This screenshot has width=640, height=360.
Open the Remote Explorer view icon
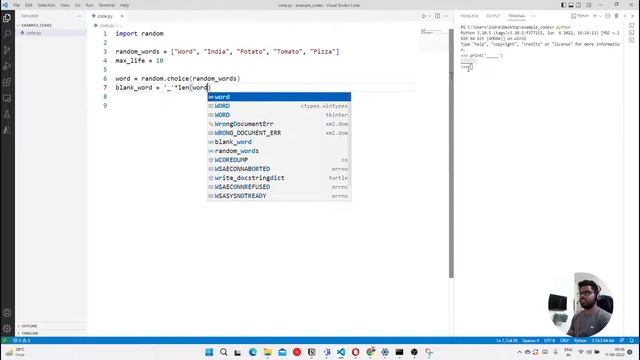click(7, 98)
